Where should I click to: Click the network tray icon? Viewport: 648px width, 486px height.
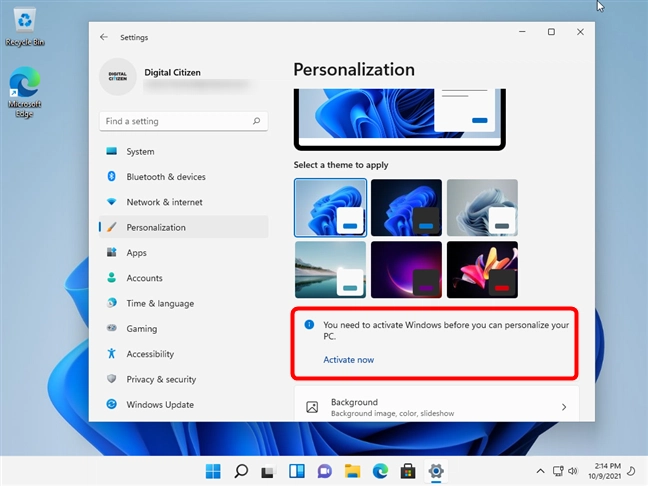558,471
